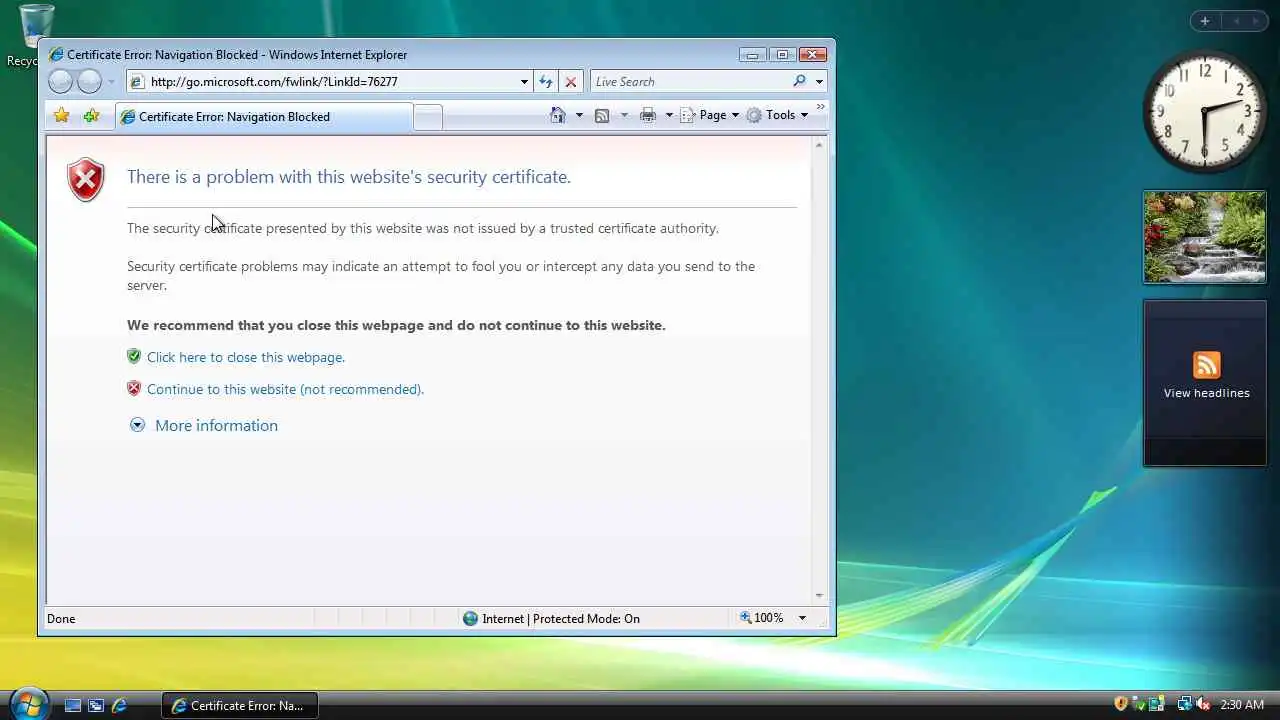Click the Internet Protected Mode status zone
1280x720 pixels.
click(x=551, y=618)
